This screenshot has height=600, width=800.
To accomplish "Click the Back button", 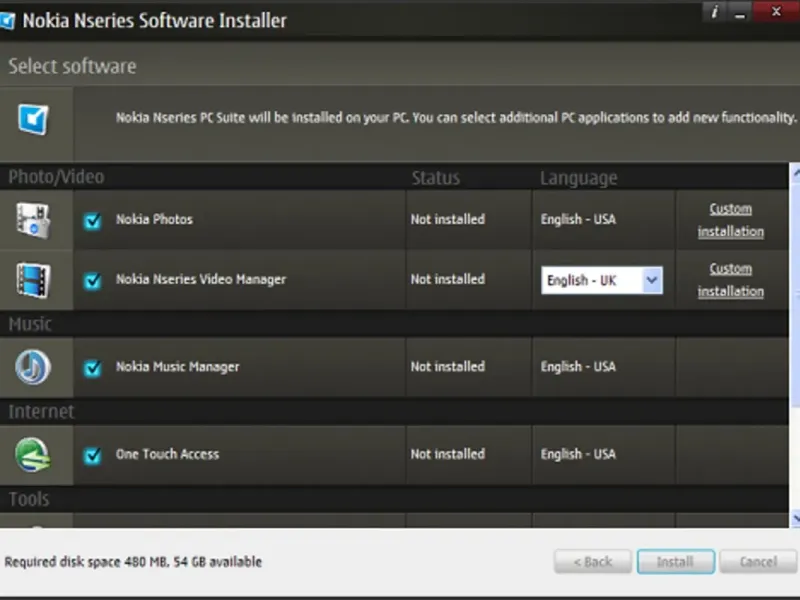I will click(593, 562).
